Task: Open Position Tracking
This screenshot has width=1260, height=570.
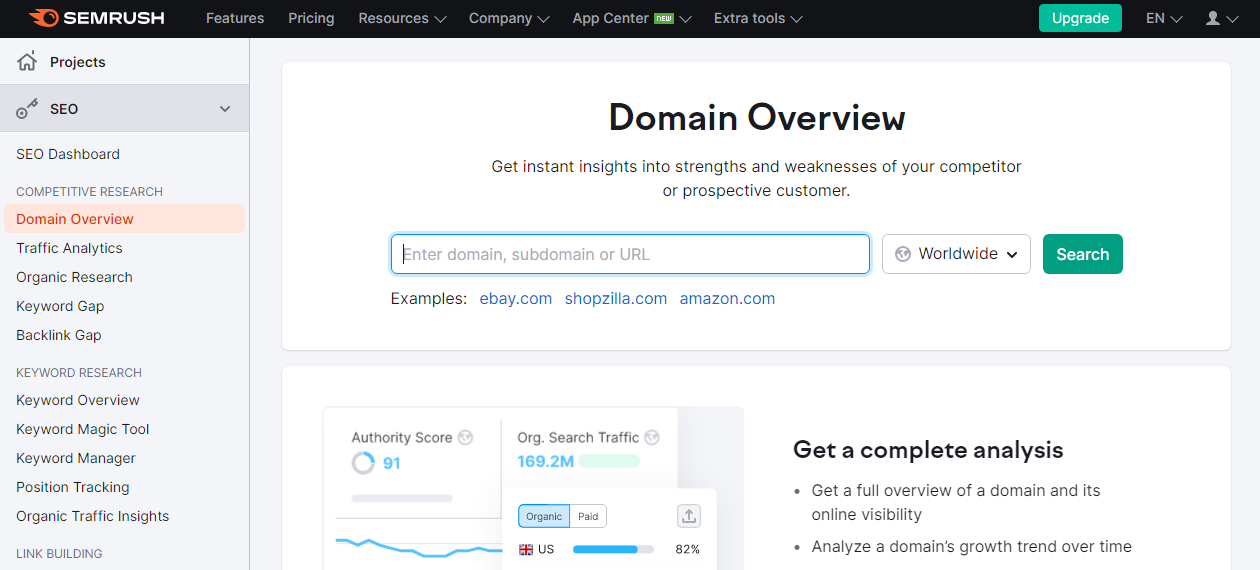Action: coord(73,487)
